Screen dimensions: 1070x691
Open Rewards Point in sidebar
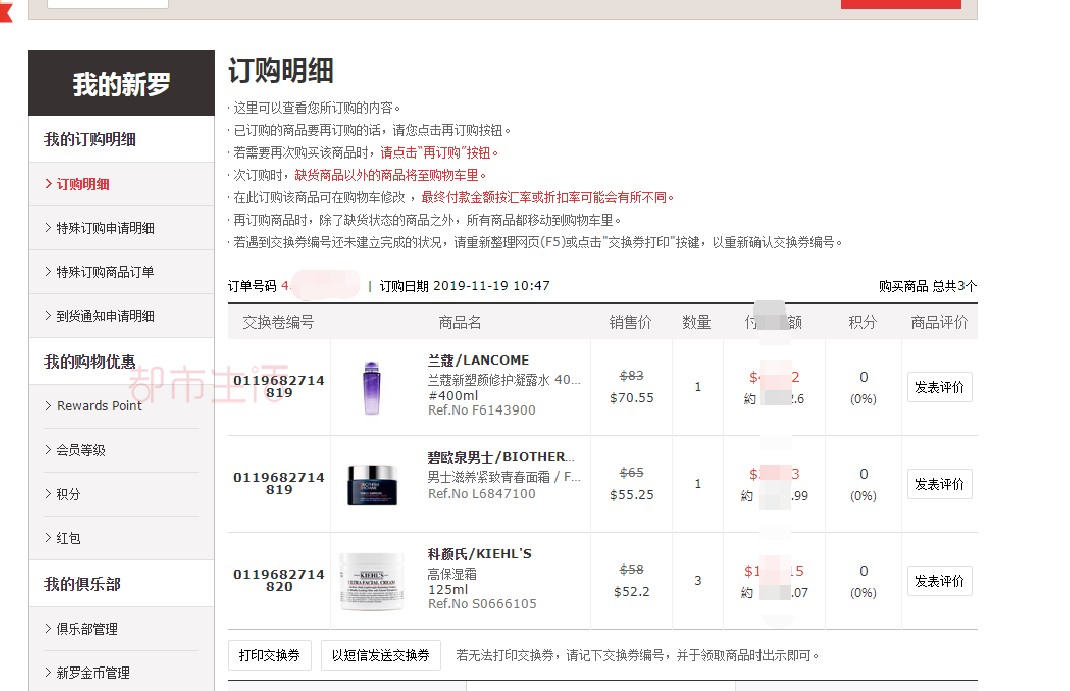click(99, 405)
